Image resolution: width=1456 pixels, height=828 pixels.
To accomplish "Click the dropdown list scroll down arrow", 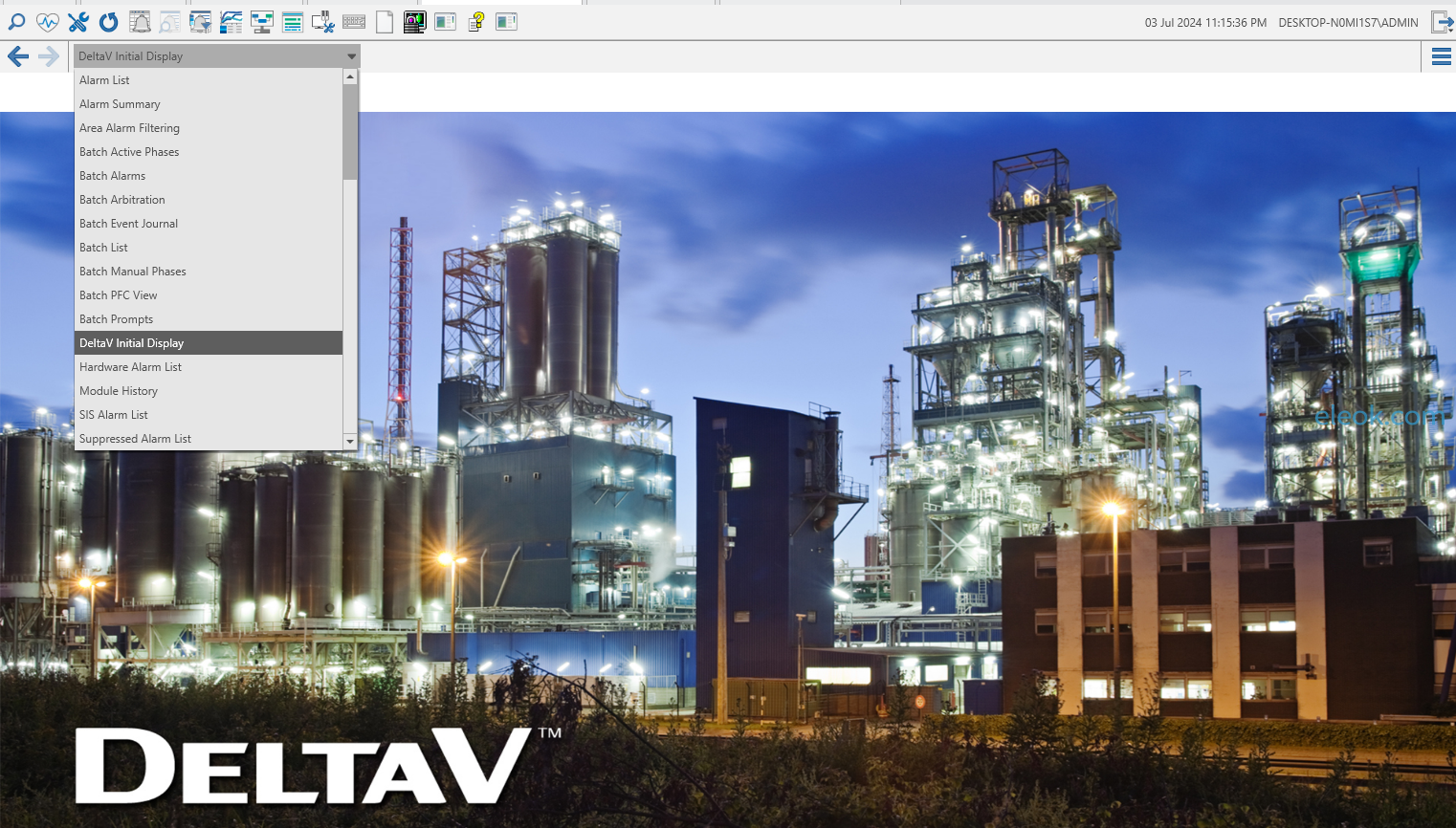I will click(350, 441).
